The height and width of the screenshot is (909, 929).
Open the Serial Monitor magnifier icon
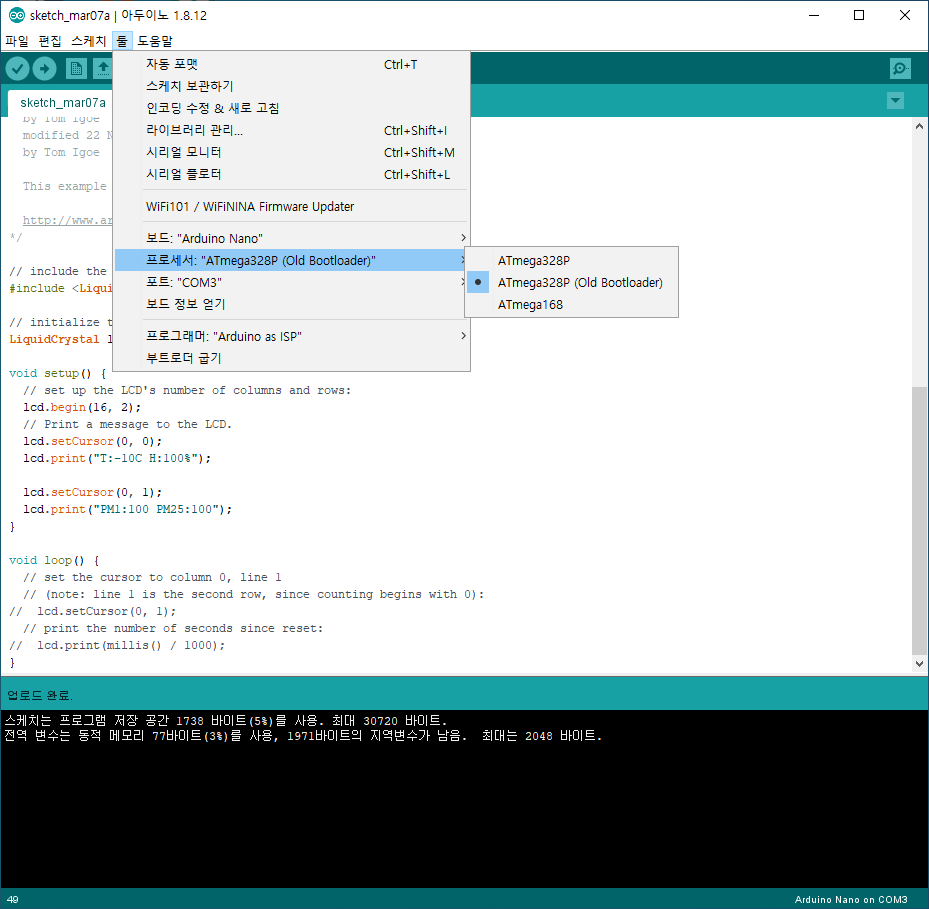[x=900, y=69]
